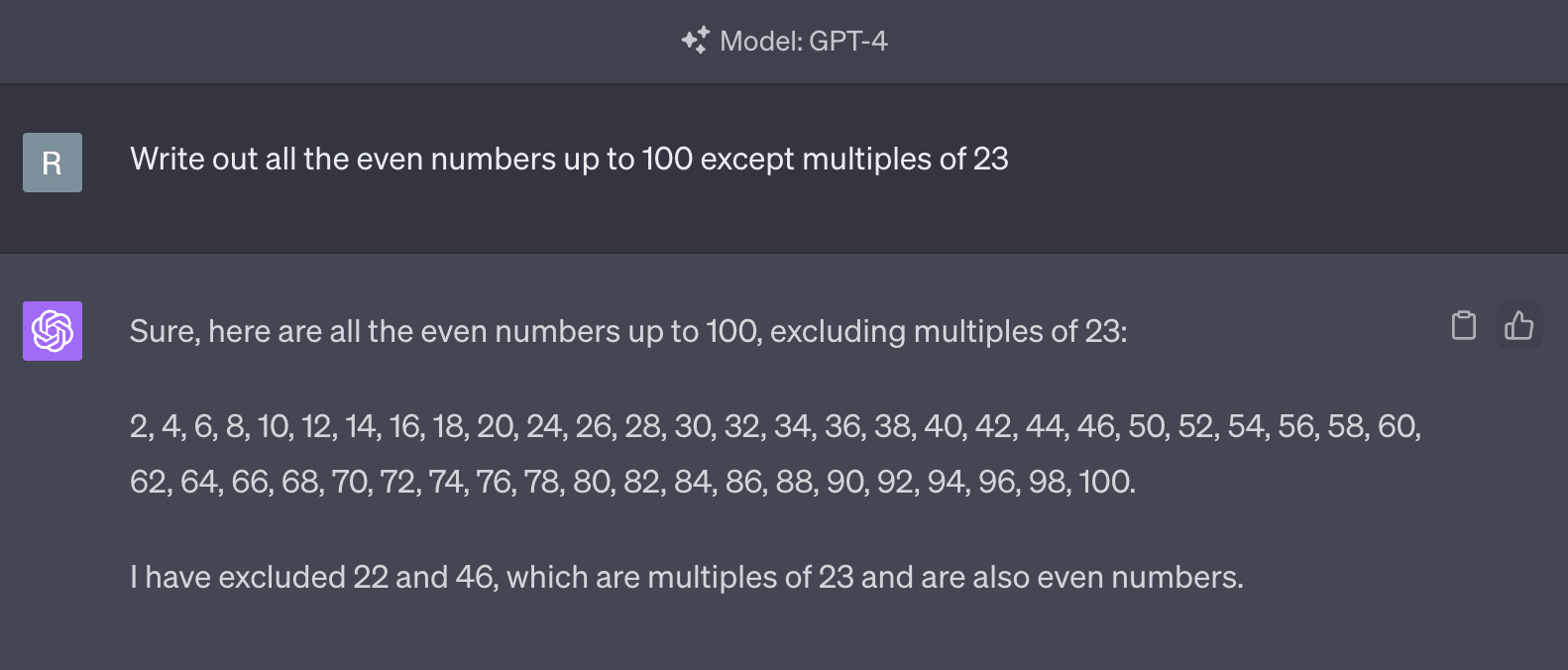Image resolution: width=1568 pixels, height=670 pixels.
Task: Click the number 62 starting the second list line
Action: coord(149,482)
